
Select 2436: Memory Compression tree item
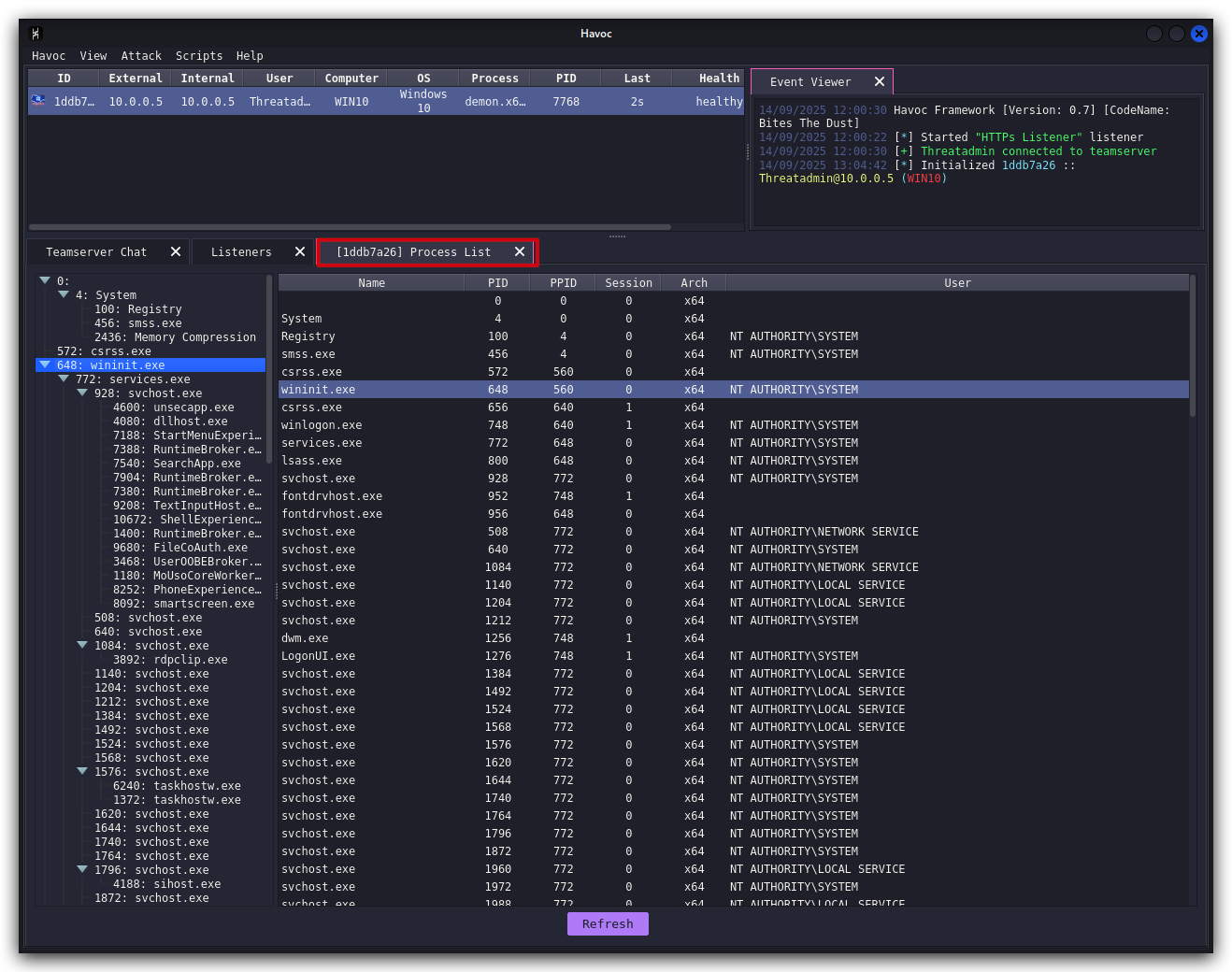175,337
